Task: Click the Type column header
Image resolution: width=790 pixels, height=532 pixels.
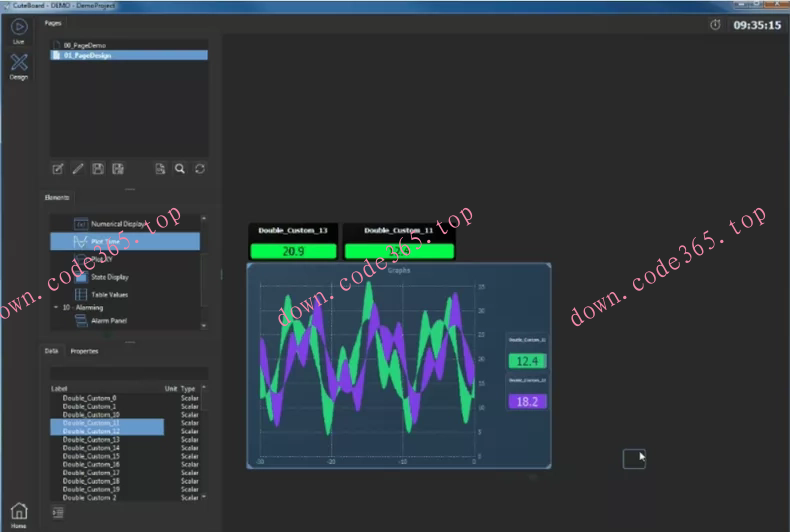Action: click(188, 388)
